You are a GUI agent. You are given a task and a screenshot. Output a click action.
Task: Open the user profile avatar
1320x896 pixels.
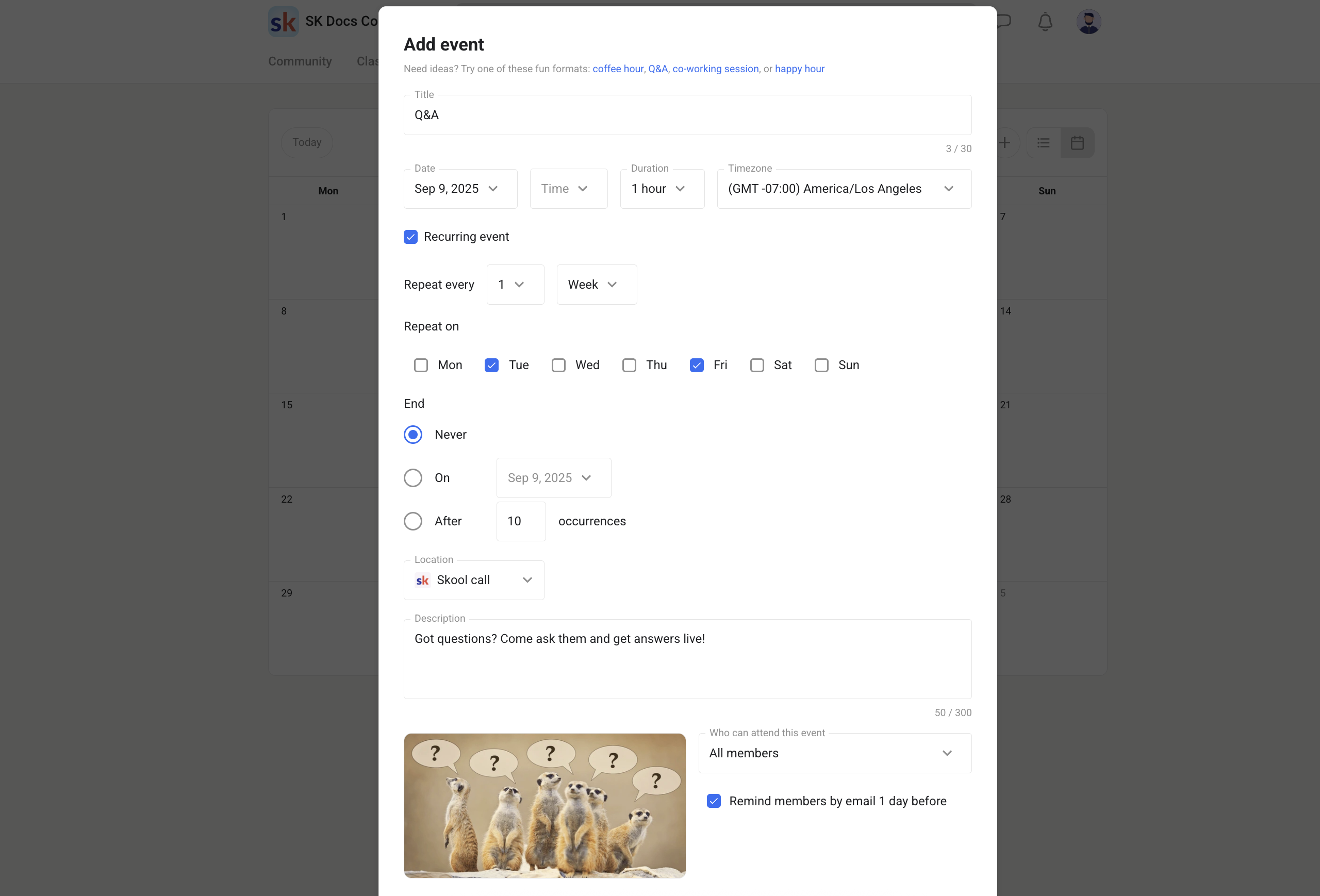pyautogui.click(x=1089, y=22)
